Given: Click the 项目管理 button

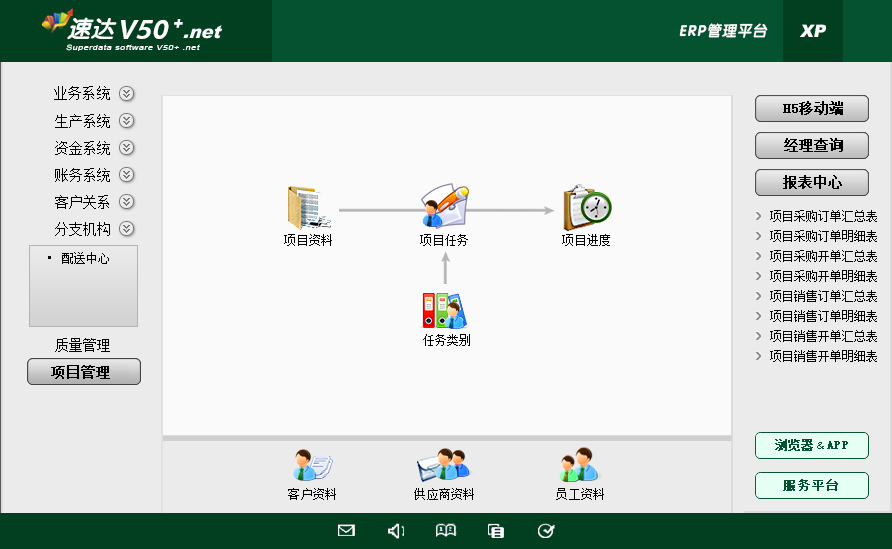Looking at the screenshot, I should point(84,371).
